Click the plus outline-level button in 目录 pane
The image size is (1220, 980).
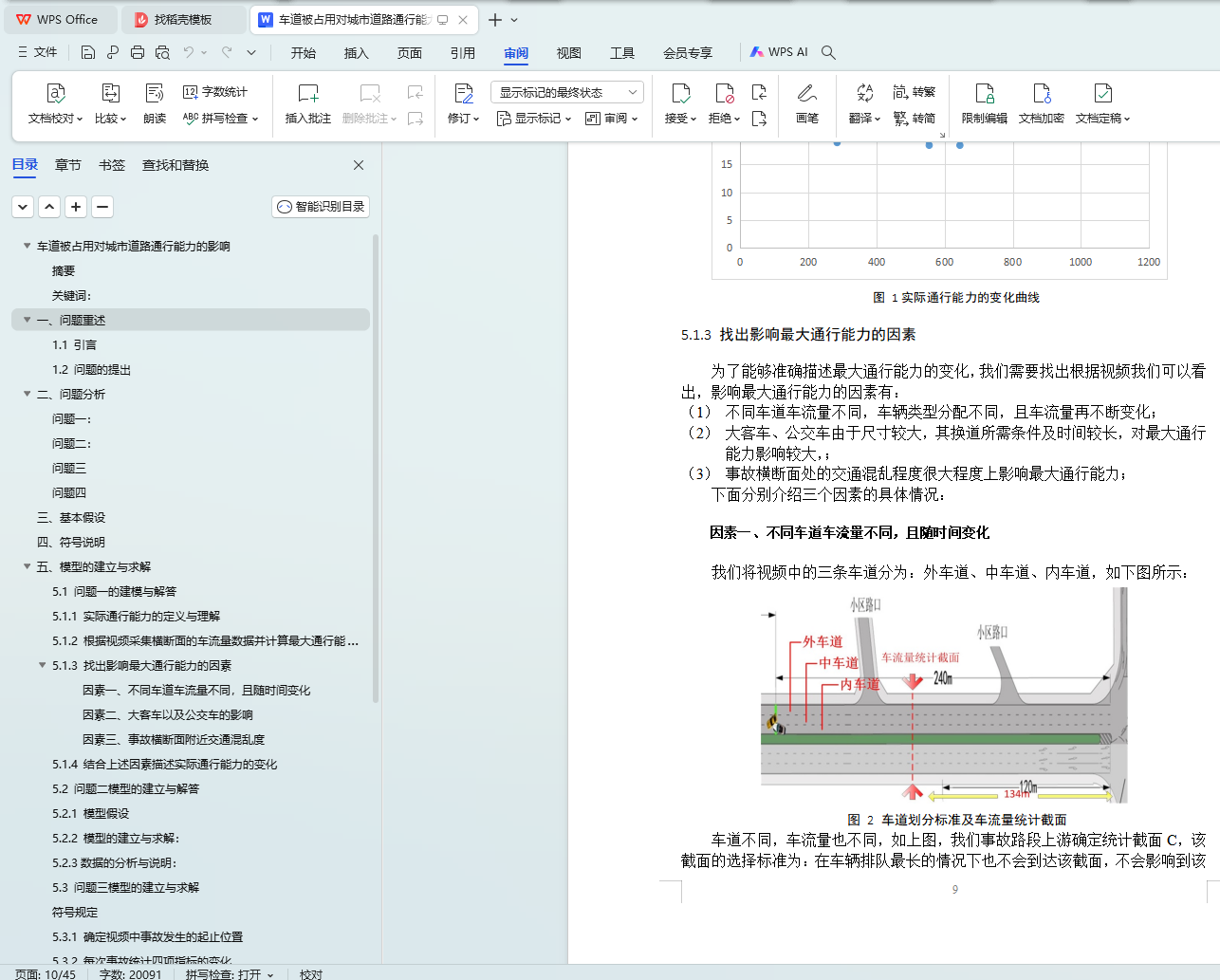coord(76,207)
